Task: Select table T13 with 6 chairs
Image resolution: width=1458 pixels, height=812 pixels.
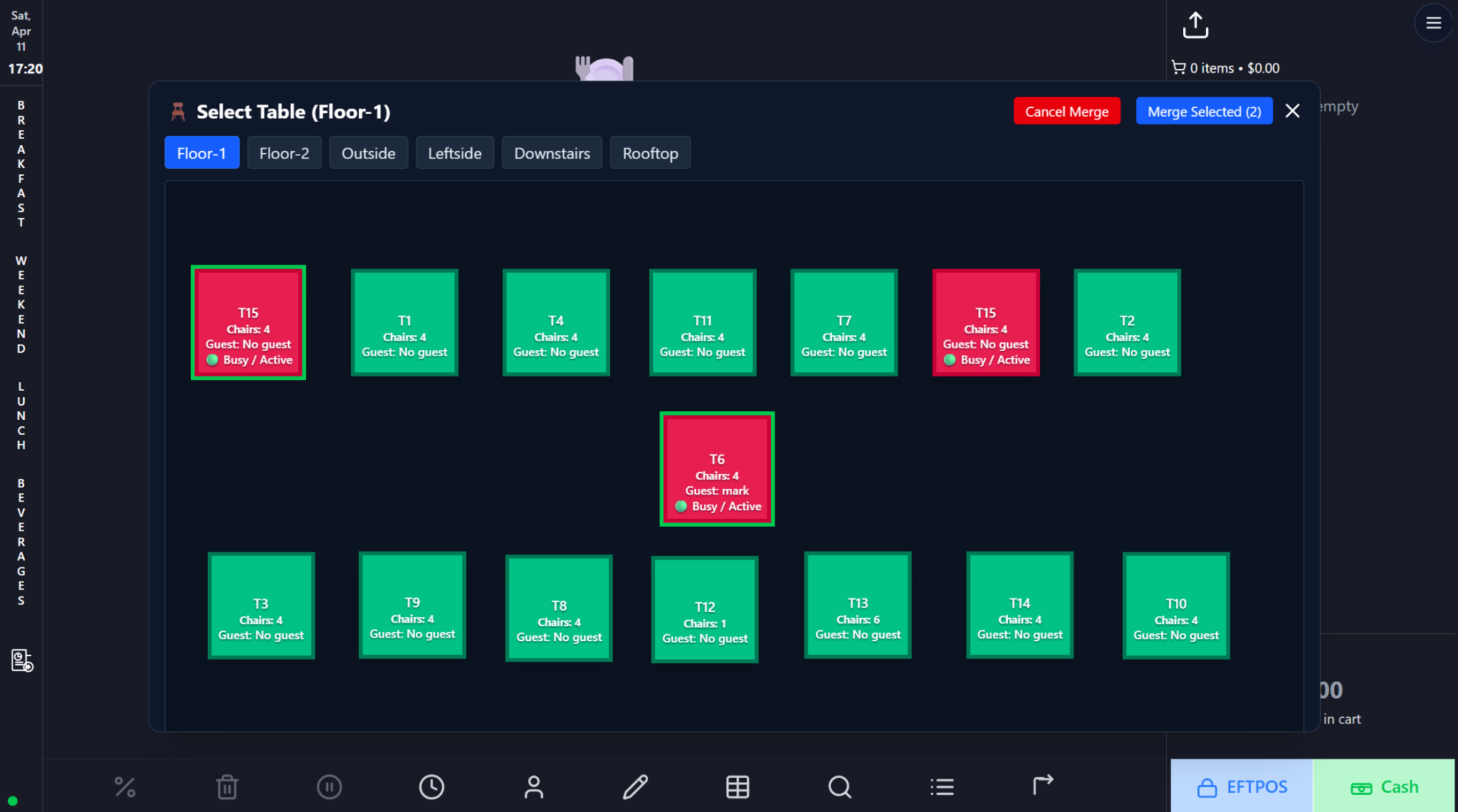Action: coord(858,605)
